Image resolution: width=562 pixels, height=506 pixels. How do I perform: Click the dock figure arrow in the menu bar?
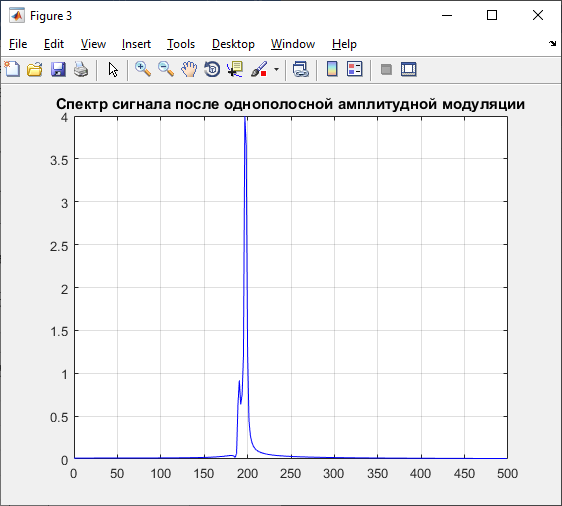(552, 44)
